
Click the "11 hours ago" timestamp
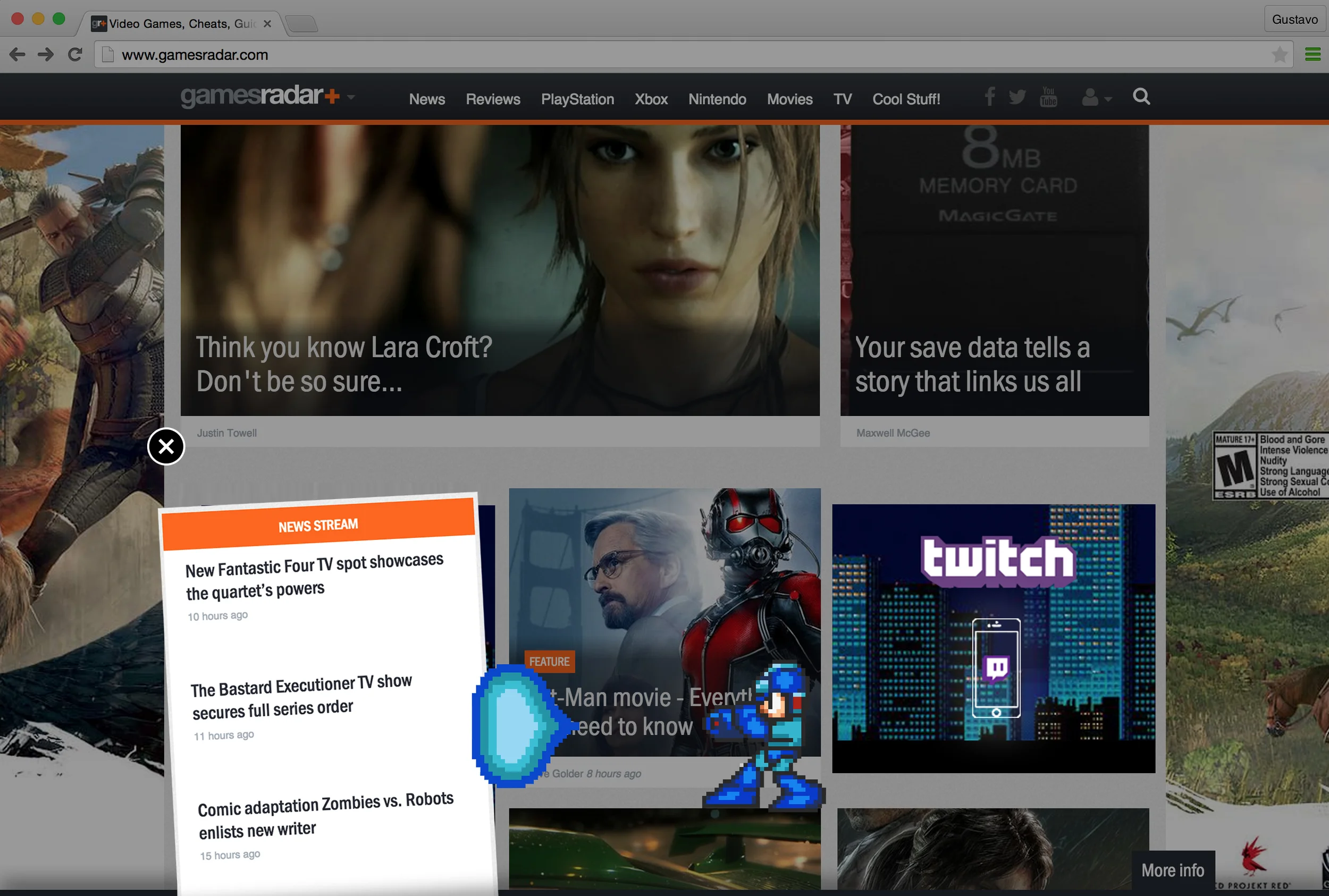point(223,736)
